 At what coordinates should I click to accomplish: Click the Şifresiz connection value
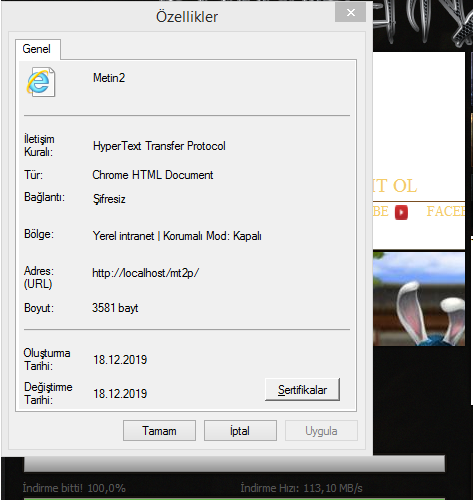click(x=109, y=199)
